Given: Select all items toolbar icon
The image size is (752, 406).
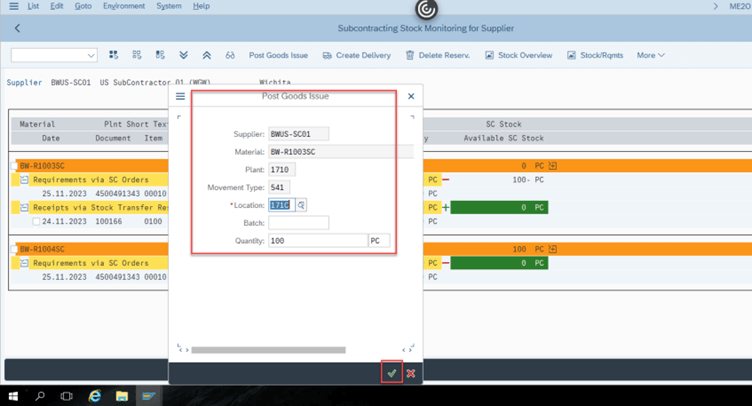Looking at the screenshot, I should 113,55.
